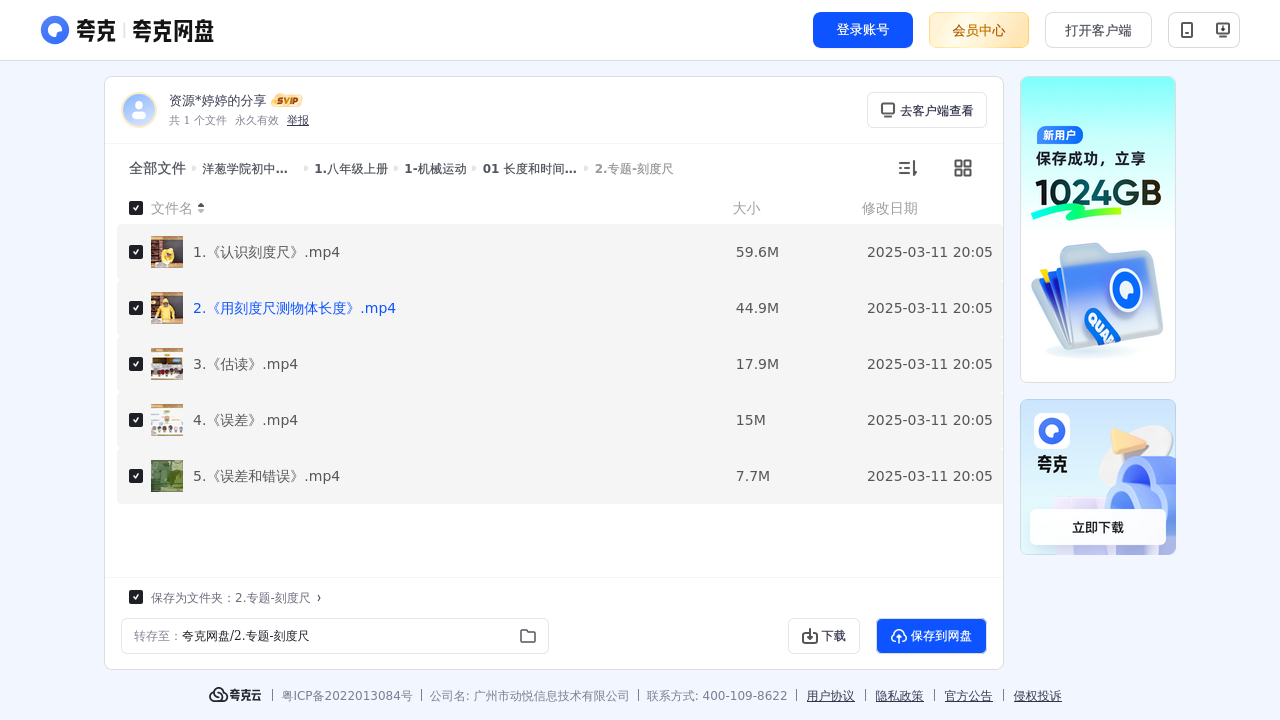
Task: Click the 转存至 destination path field
Action: coord(335,636)
